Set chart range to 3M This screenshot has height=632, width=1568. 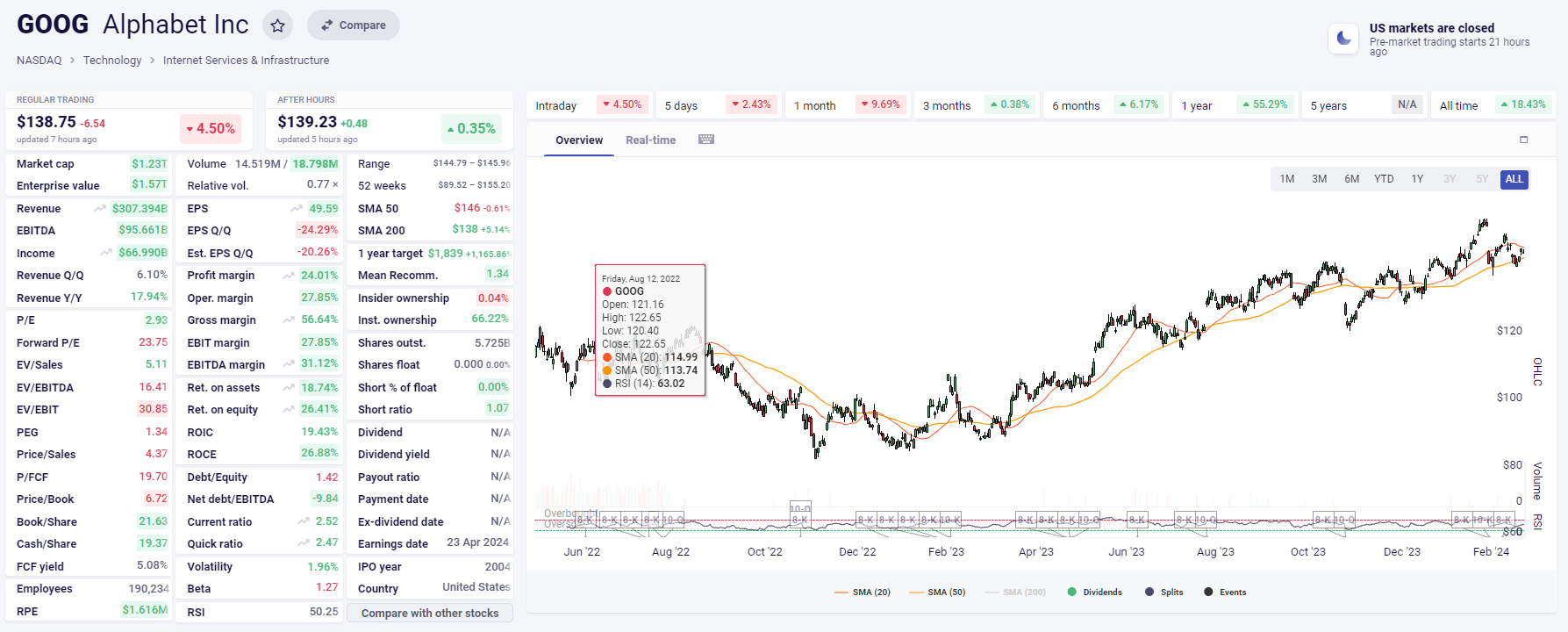tap(1320, 179)
